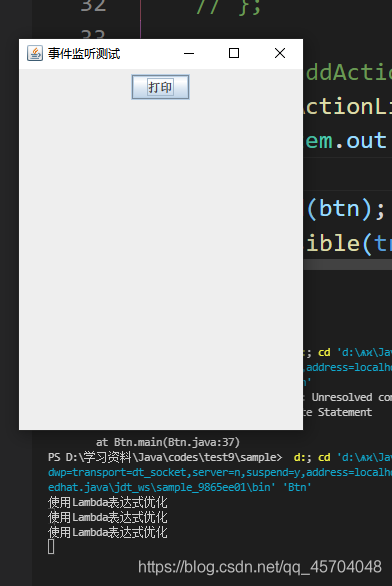The image size is (392, 586).
Task: Place cursor on em.out code text
Action: coord(346,141)
